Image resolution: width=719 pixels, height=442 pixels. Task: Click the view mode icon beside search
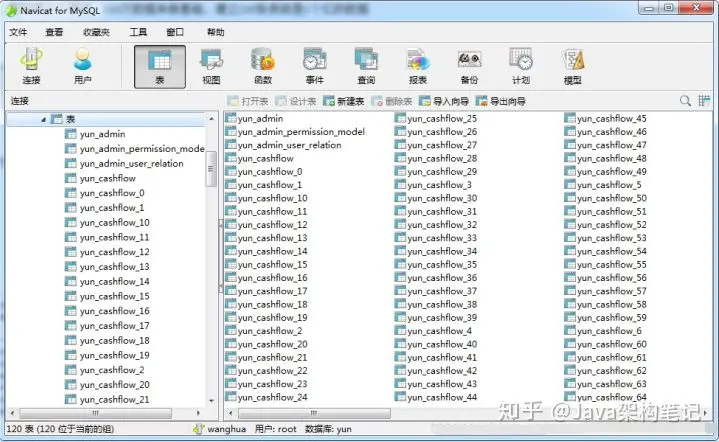click(x=704, y=101)
